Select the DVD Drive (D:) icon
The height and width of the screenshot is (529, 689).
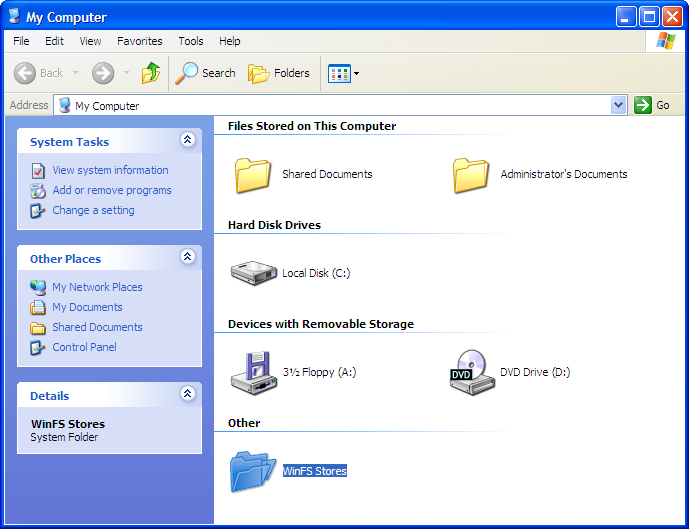[x=472, y=373]
